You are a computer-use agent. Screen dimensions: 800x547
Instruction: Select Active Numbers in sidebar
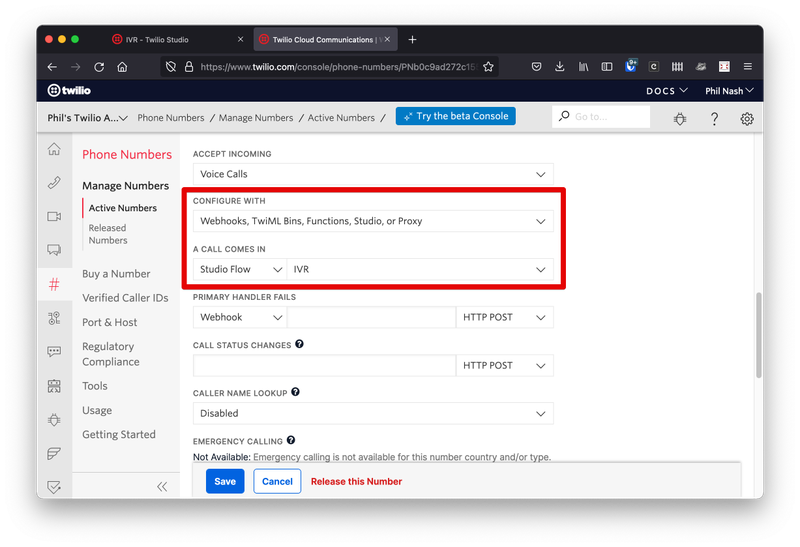(122, 208)
